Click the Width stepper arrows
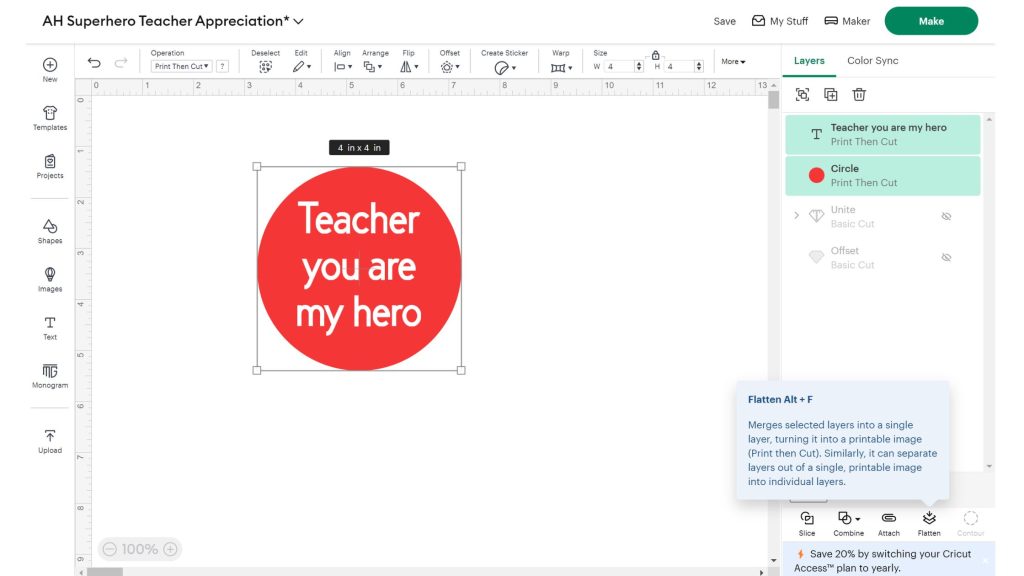The image size is (1024, 576). pos(639,66)
